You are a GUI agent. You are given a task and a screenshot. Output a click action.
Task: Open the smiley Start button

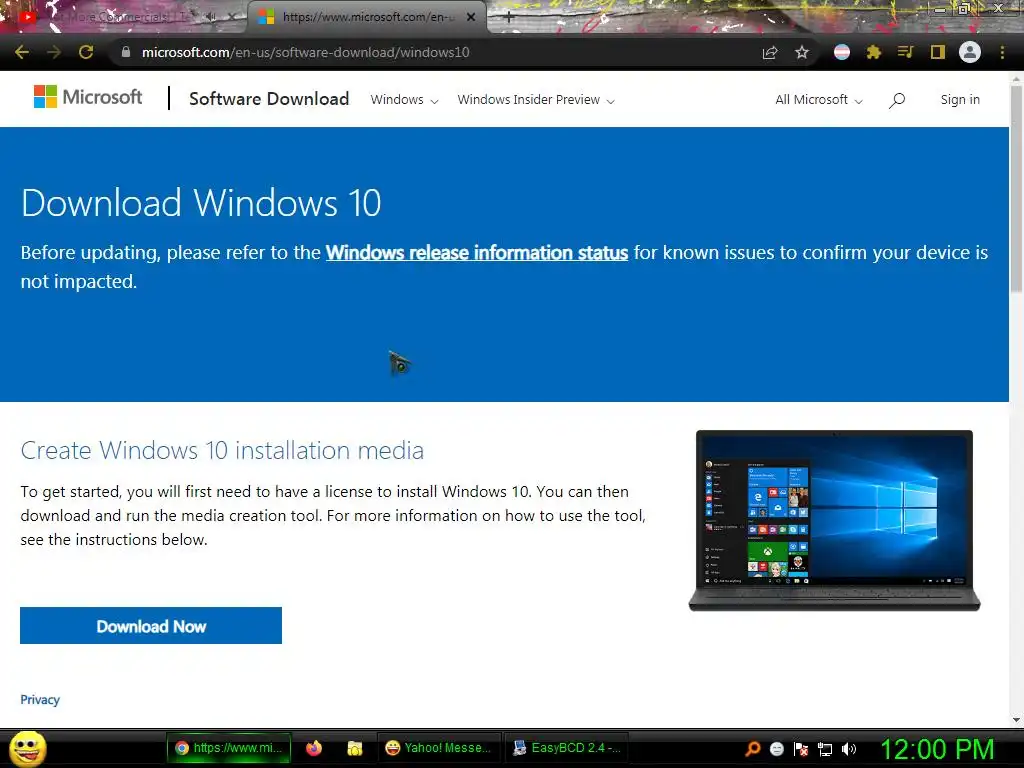pos(27,748)
